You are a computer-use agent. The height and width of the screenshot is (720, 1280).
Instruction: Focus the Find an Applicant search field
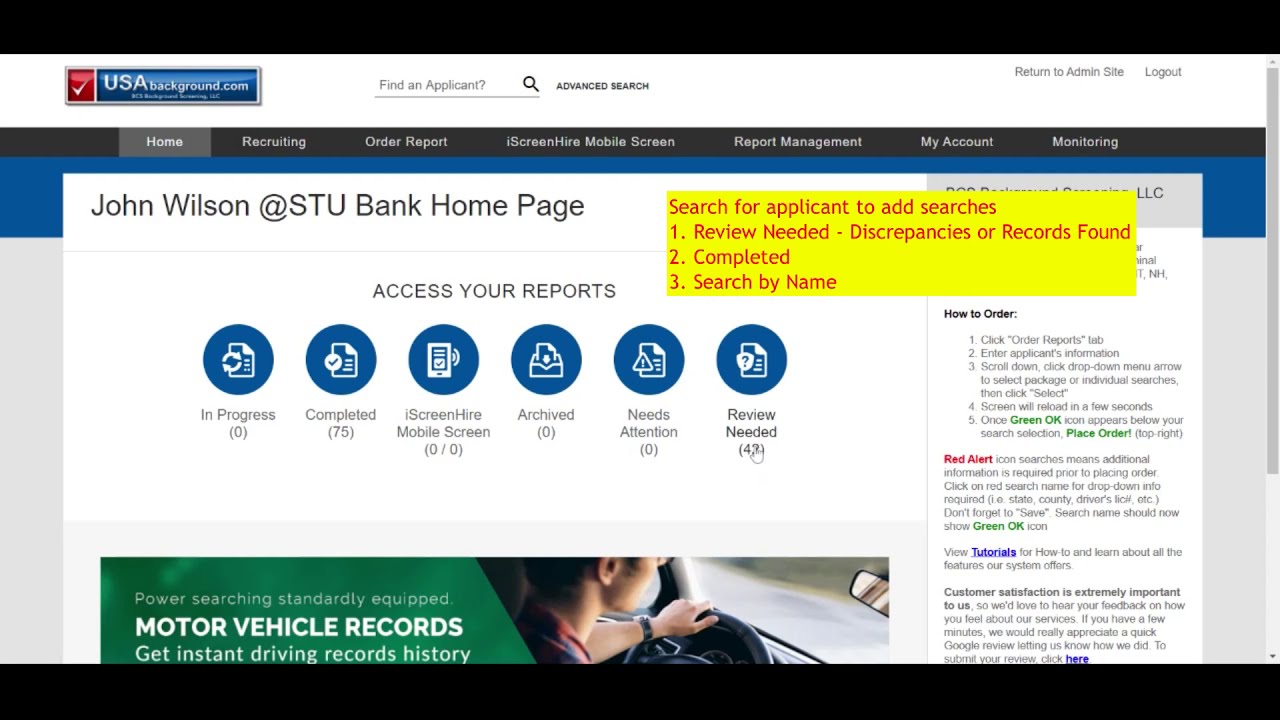point(447,85)
